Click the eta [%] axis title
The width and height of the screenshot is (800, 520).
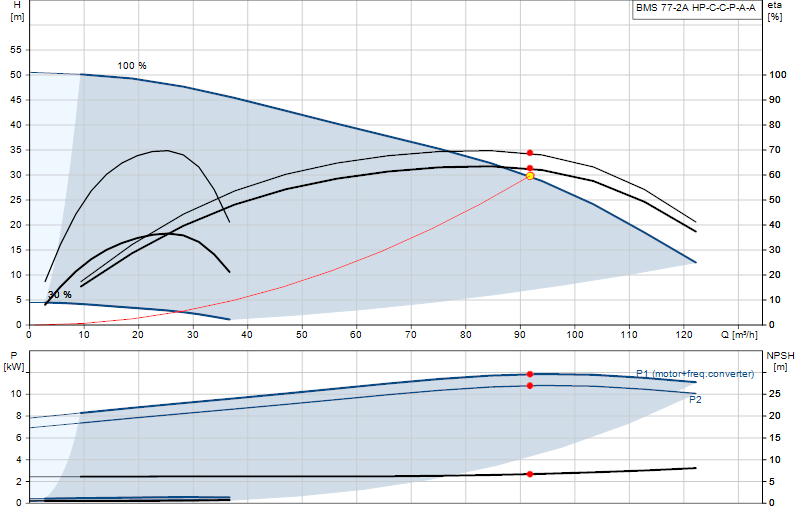pyautogui.click(x=774, y=11)
